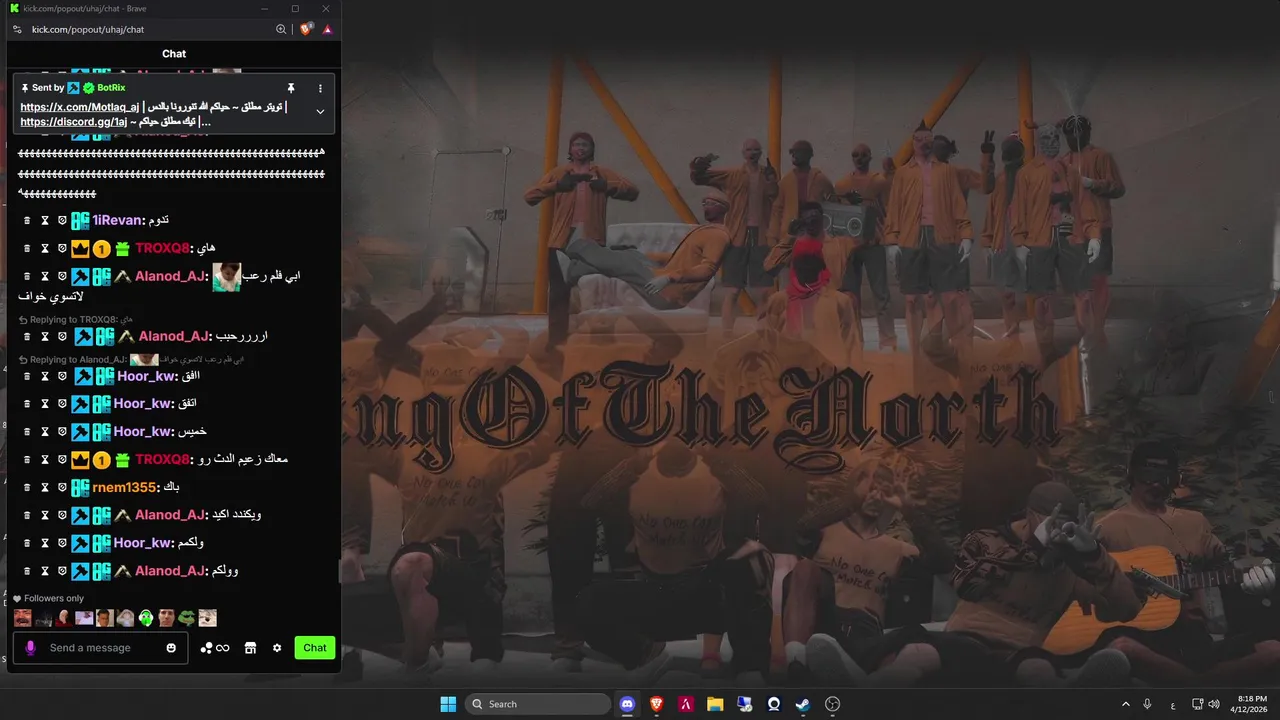
Task: Ban 1iRevan using the shield icon
Action: 62,220
